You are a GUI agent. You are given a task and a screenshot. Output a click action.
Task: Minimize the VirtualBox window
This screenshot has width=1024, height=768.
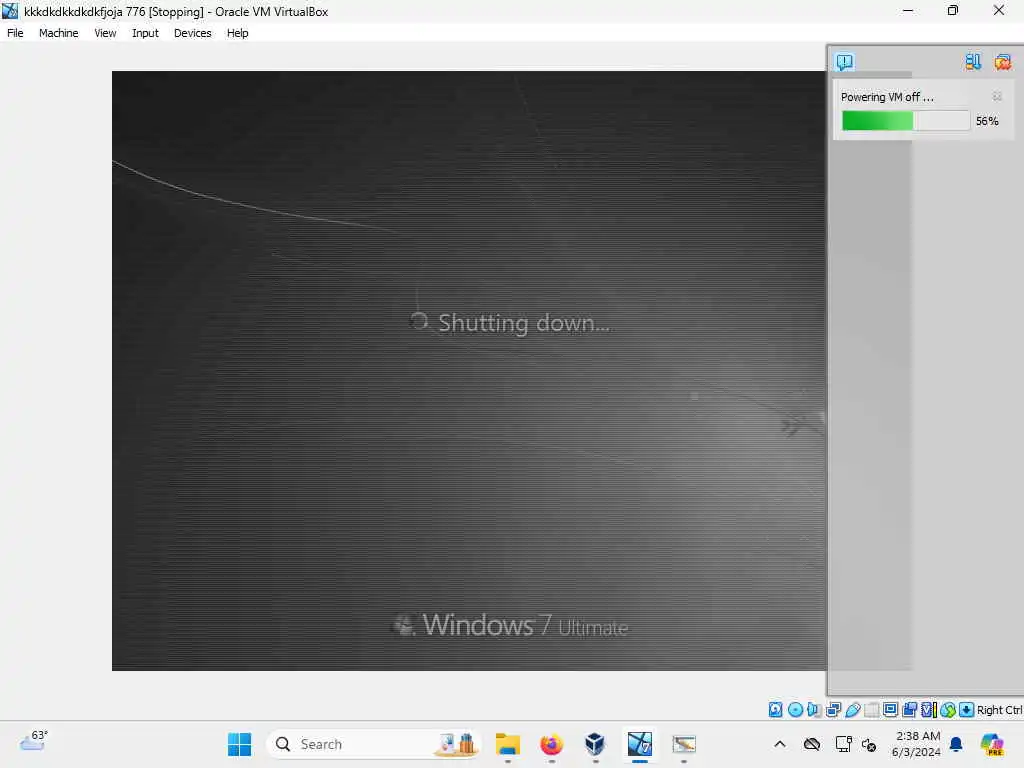[x=908, y=10]
